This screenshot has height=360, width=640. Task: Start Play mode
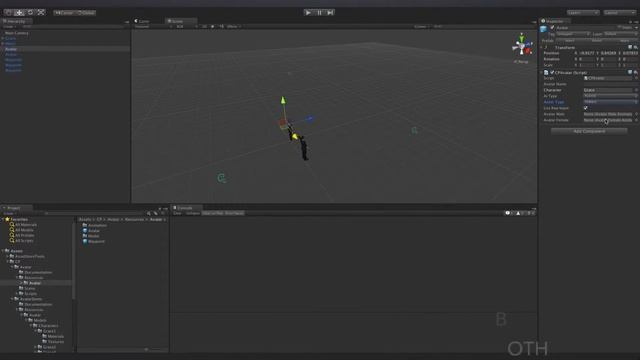pos(308,13)
